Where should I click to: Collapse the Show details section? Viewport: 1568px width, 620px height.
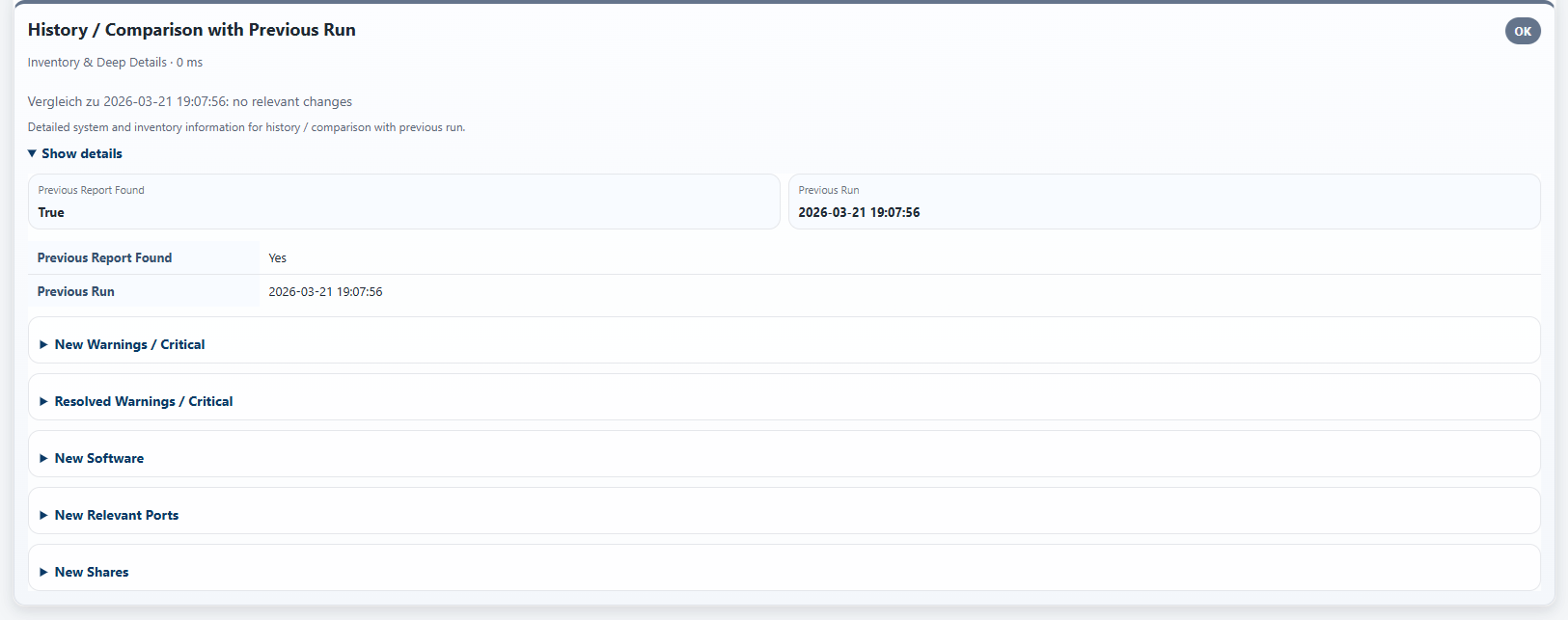coord(75,153)
